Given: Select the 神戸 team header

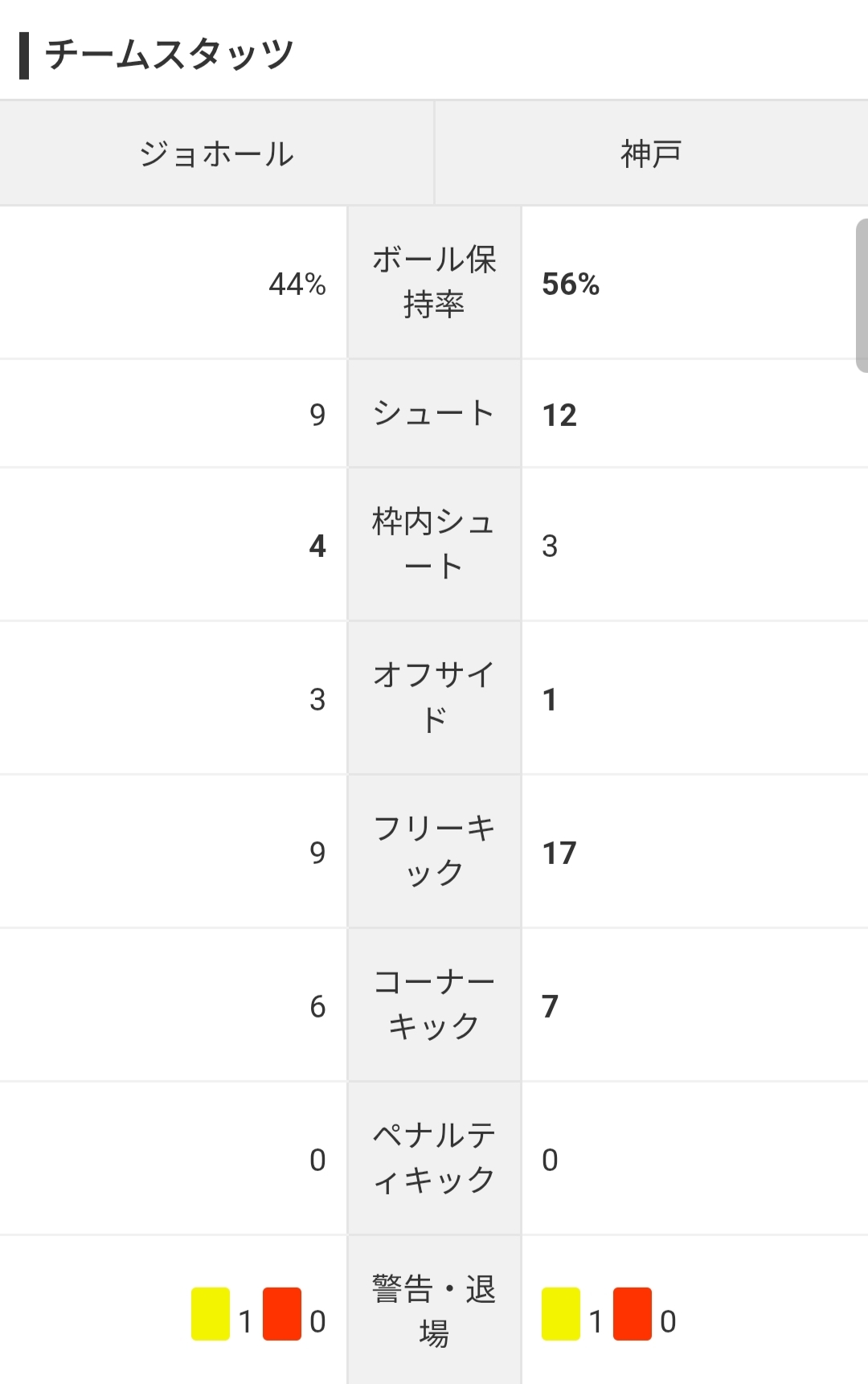Looking at the screenshot, I should [651, 154].
